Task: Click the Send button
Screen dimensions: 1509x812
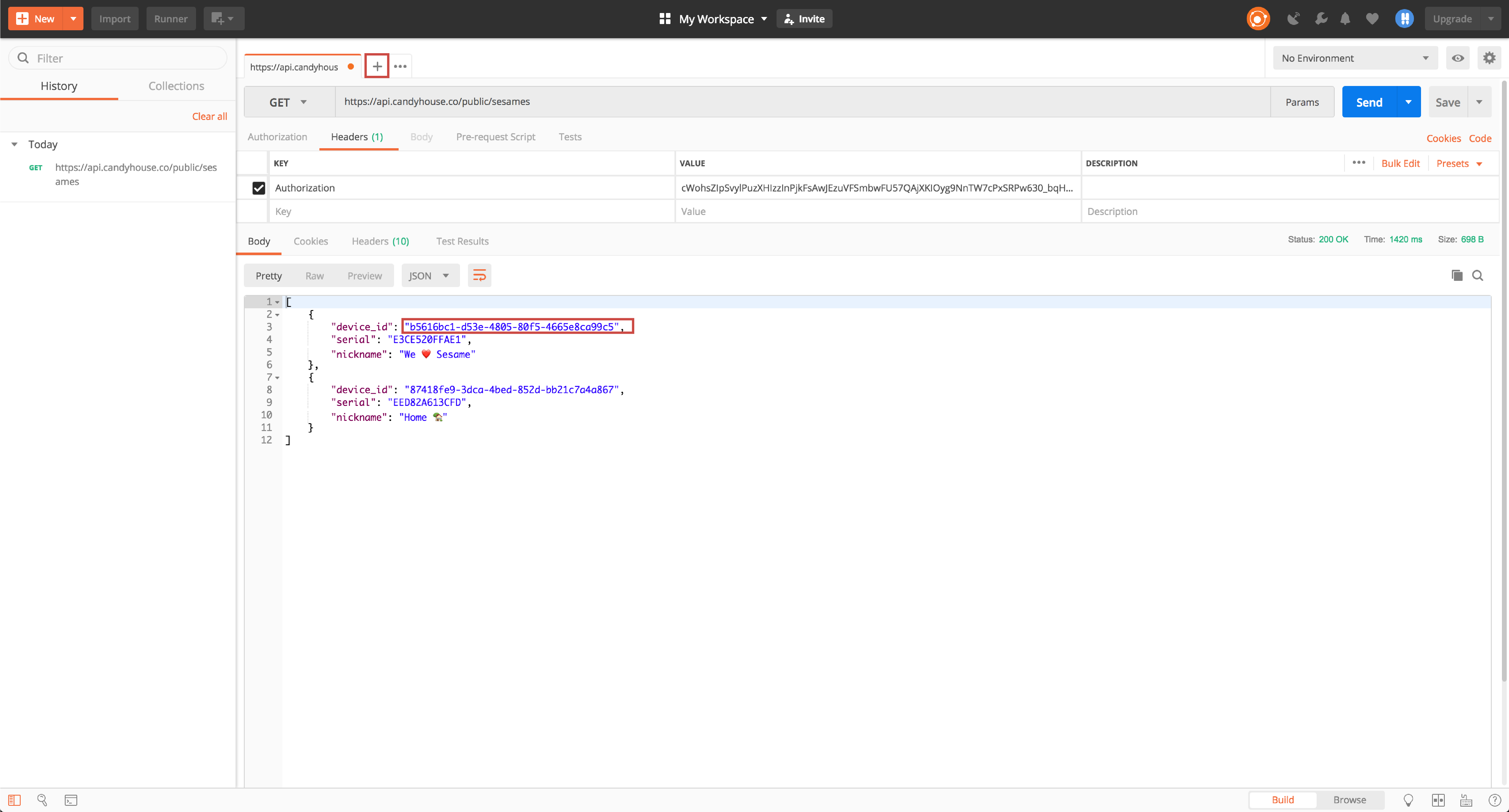Action: pos(1369,102)
